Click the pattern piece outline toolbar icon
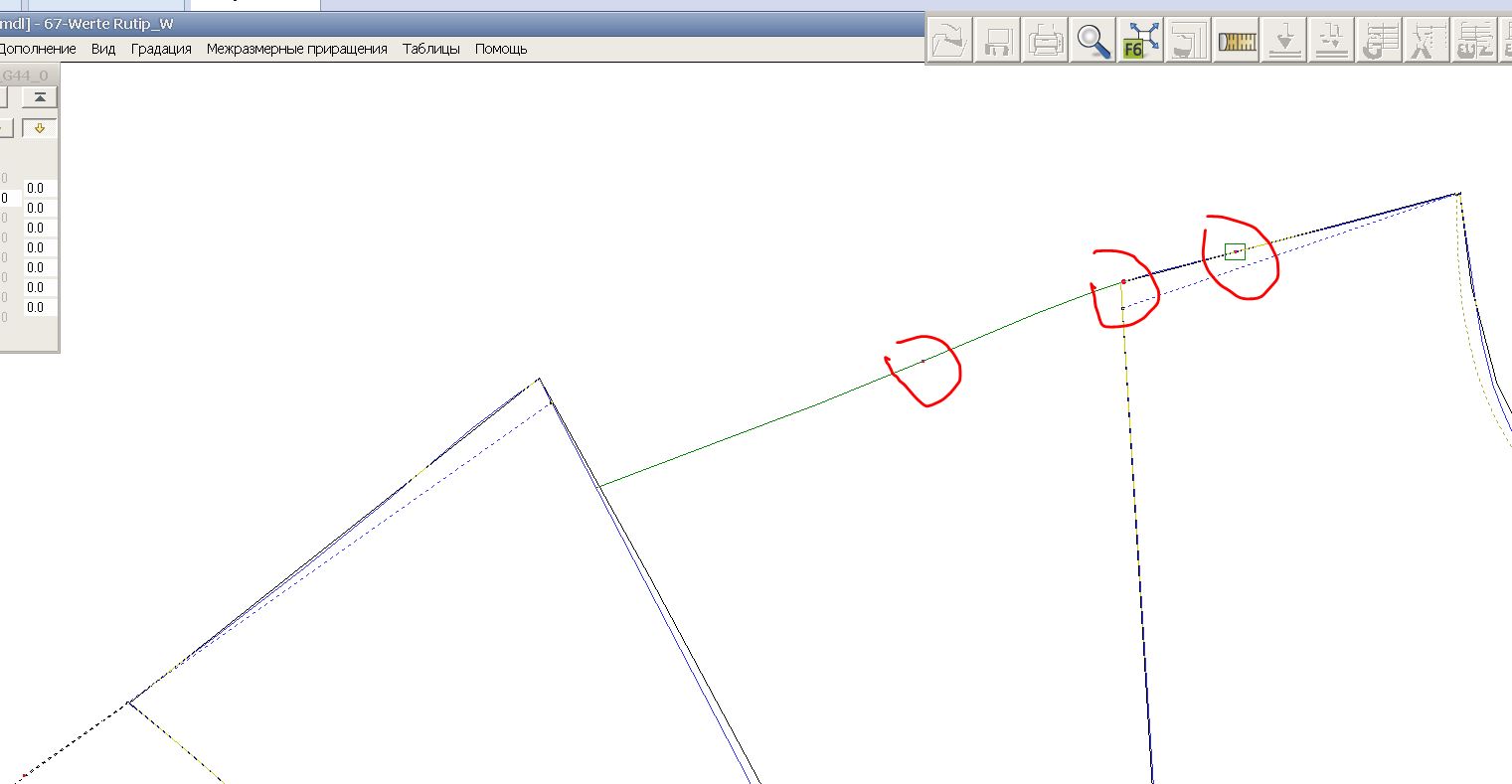This screenshot has width=1512, height=784. pyautogui.click(x=1189, y=42)
